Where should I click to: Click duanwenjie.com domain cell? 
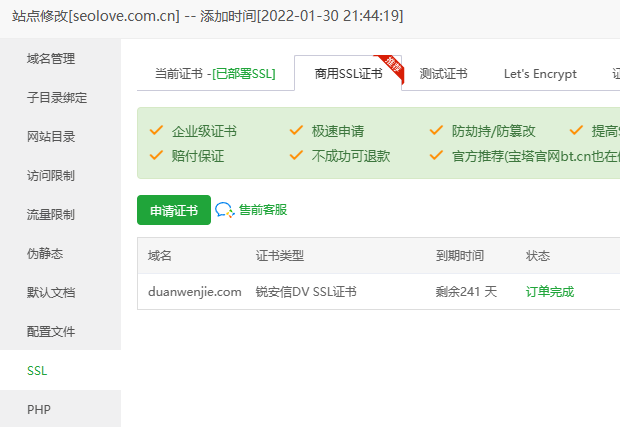(195, 292)
